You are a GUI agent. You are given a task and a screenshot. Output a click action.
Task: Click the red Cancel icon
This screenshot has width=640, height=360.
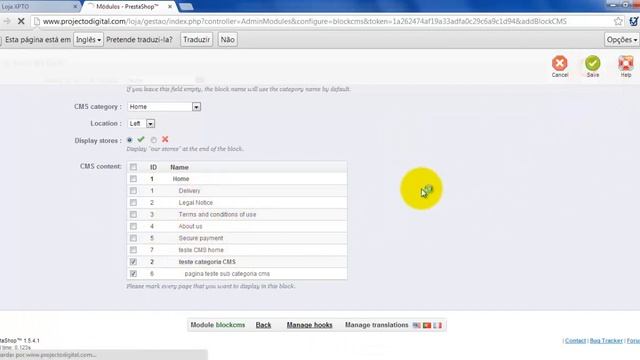pos(560,63)
